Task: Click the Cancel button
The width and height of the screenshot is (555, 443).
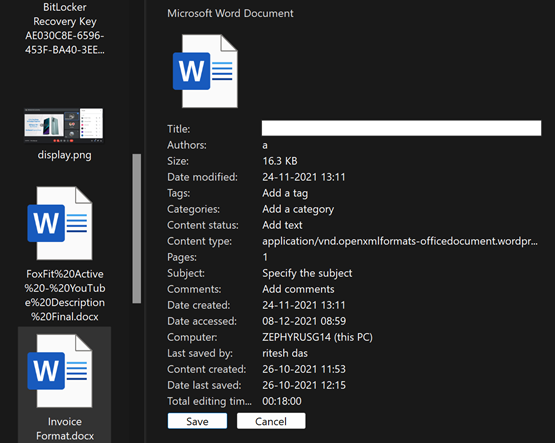Action: (x=271, y=421)
